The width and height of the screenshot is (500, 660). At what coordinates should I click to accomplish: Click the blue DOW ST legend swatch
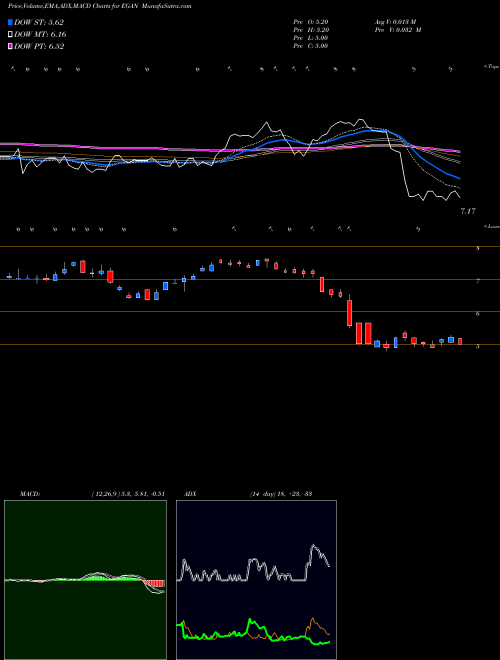point(10,22)
